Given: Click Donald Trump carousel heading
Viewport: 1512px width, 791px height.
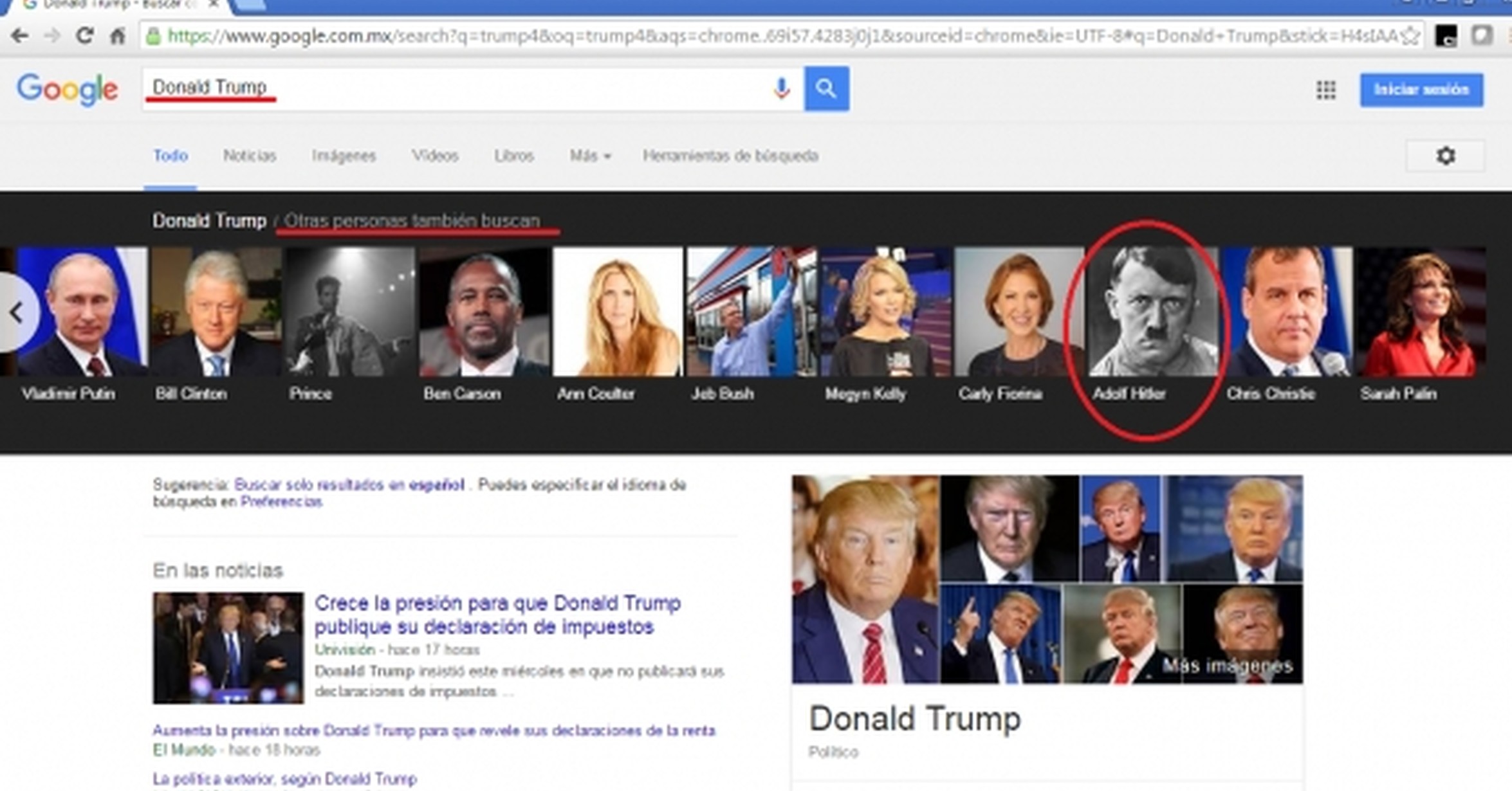Looking at the screenshot, I should (x=209, y=221).
